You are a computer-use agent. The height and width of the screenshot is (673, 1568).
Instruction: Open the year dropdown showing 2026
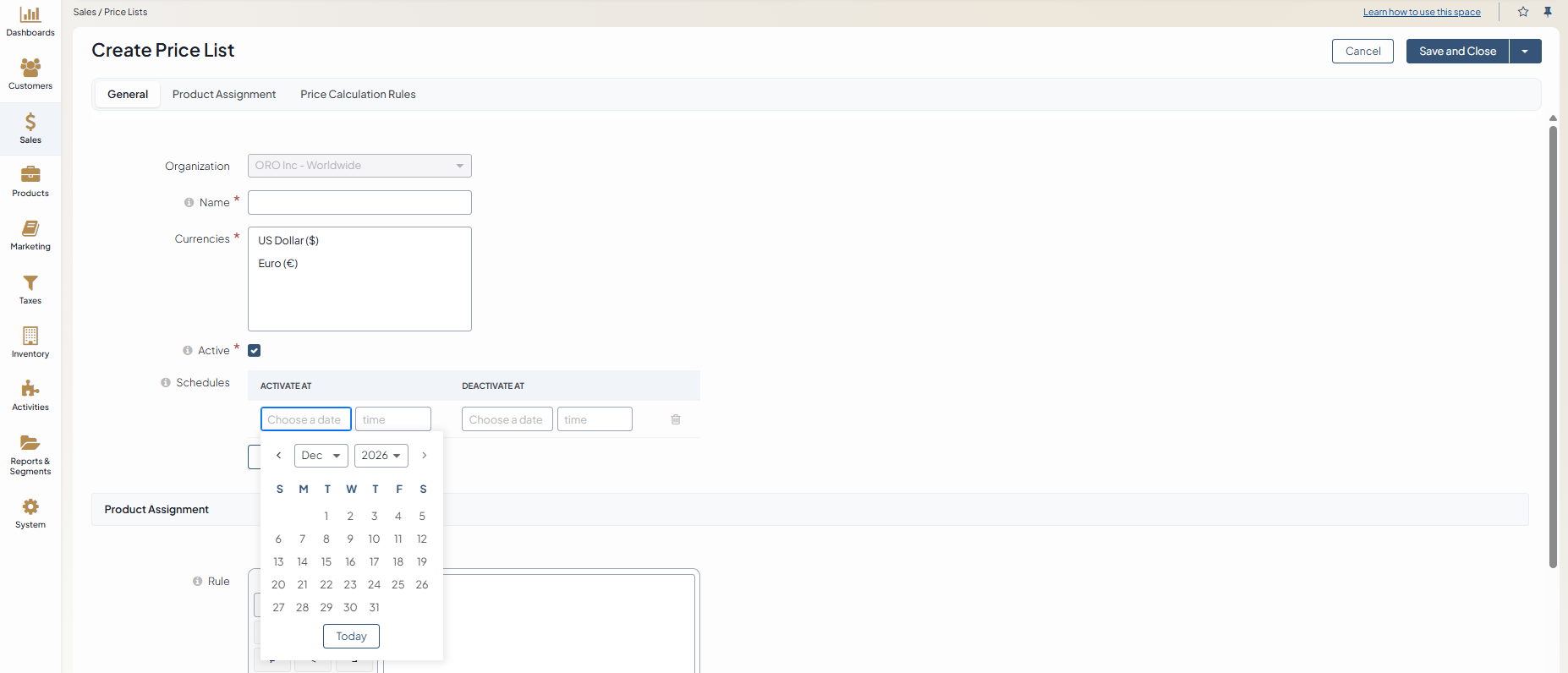click(381, 456)
